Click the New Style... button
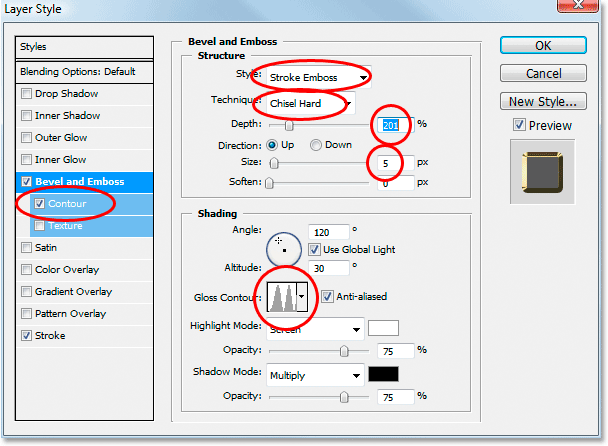Image resolution: width=608 pixels, height=446 pixels. 543,101
